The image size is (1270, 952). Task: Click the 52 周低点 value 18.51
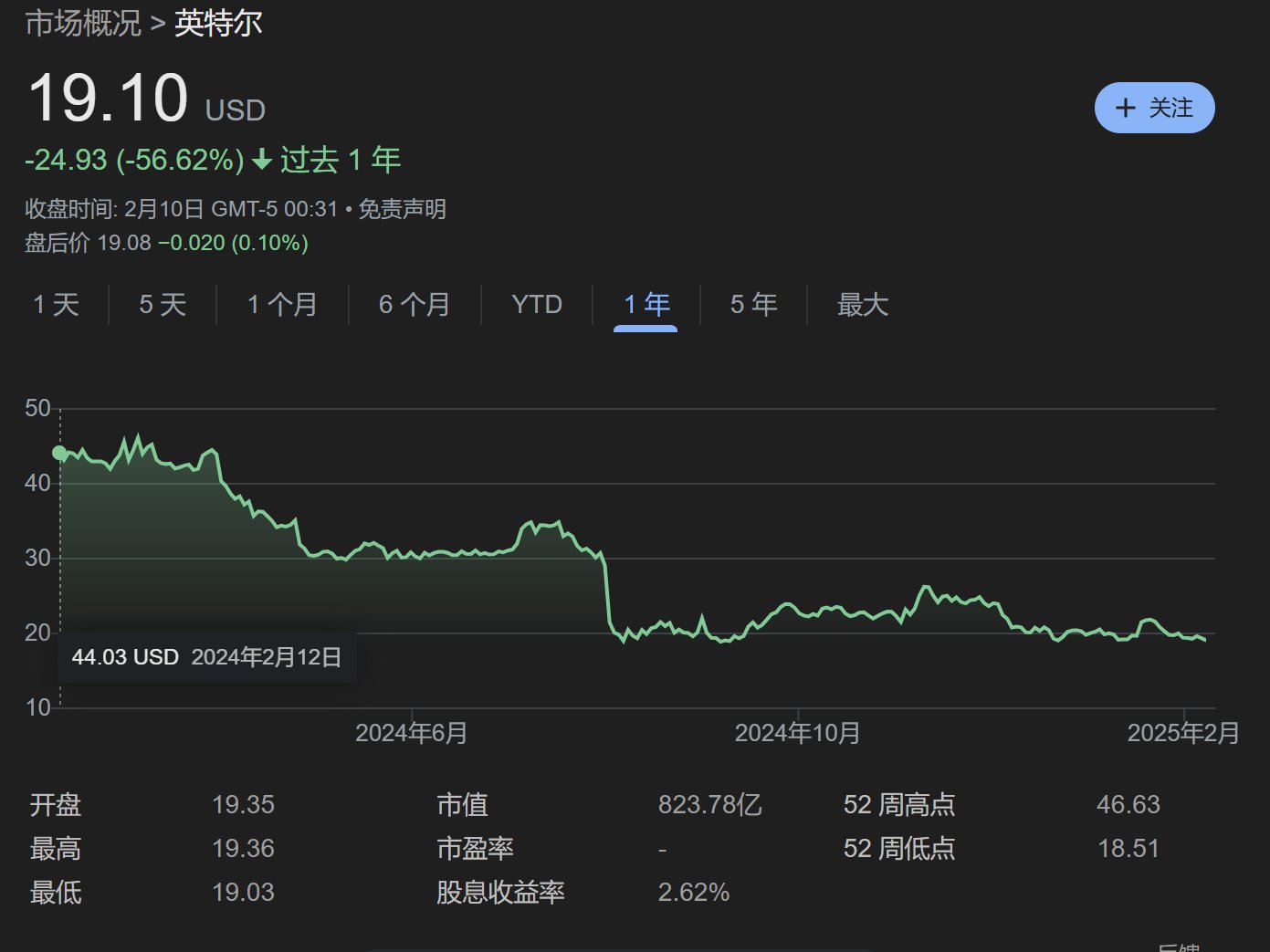pos(1128,849)
